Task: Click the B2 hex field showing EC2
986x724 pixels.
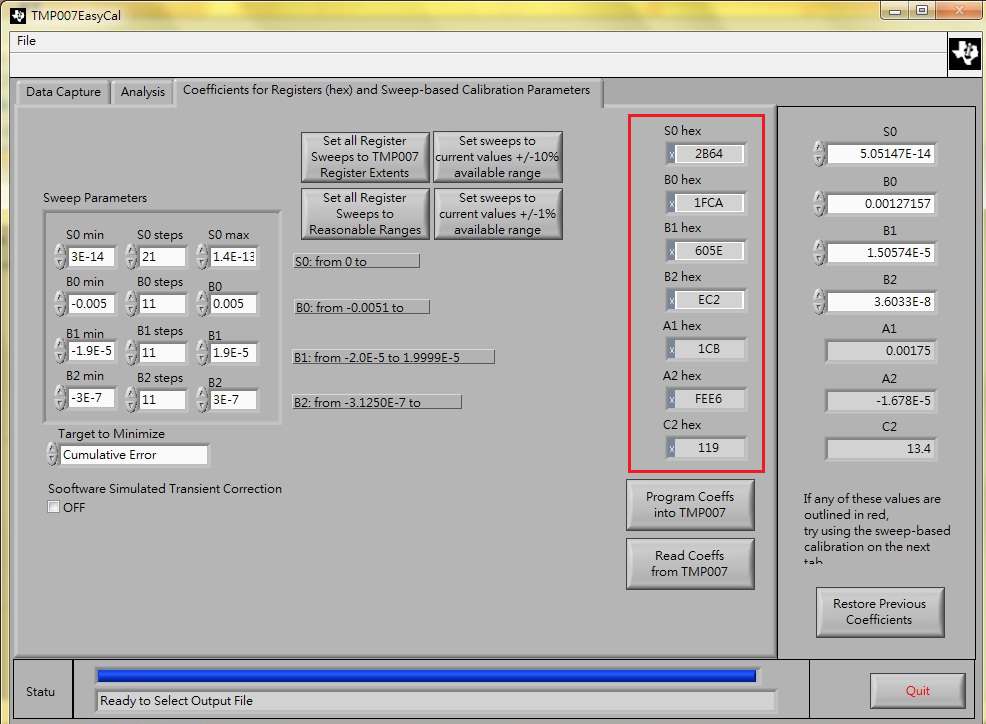Action: pyautogui.click(x=709, y=300)
